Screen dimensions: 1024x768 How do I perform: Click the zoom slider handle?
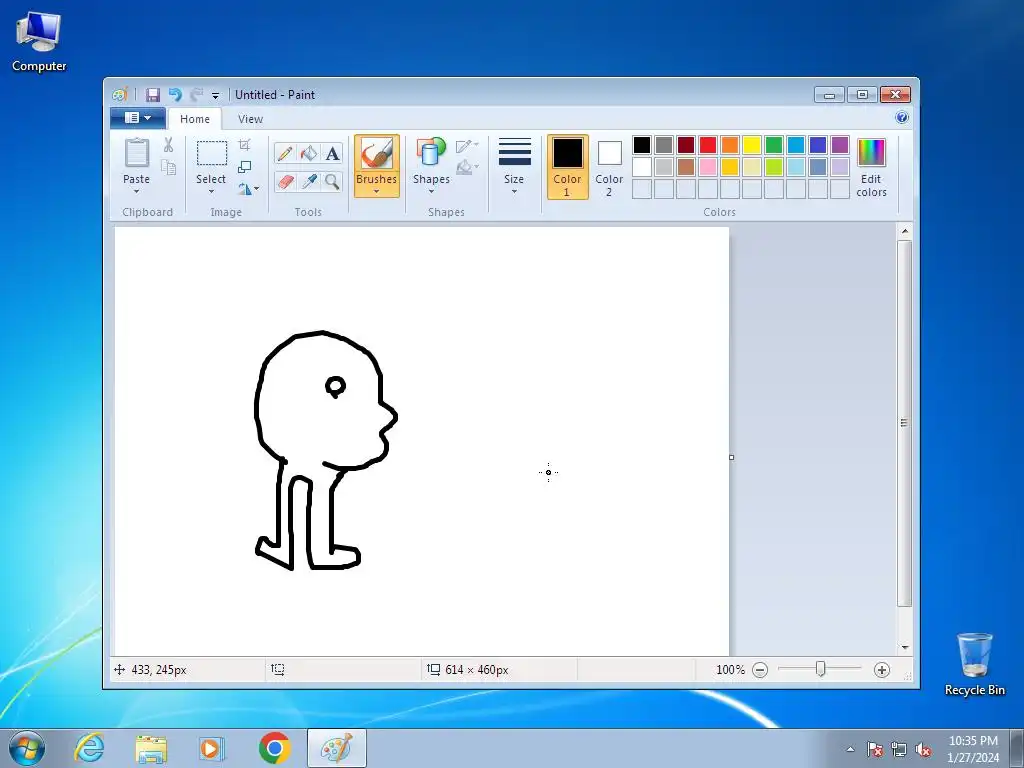click(821, 669)
